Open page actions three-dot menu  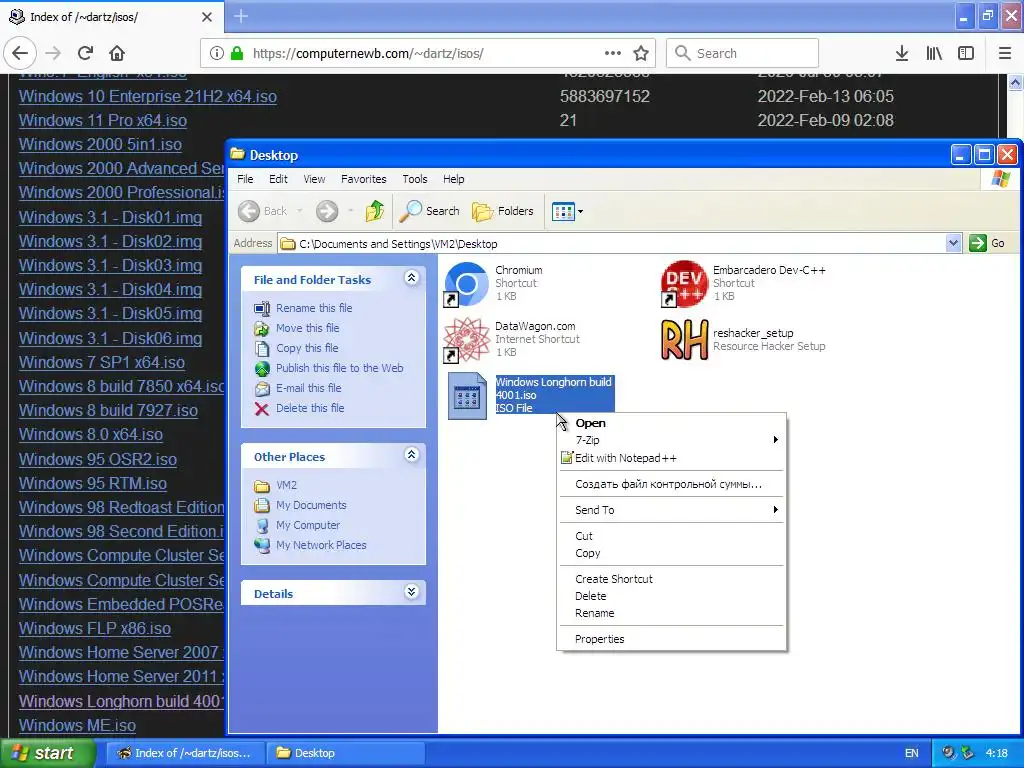click(613, 53)
